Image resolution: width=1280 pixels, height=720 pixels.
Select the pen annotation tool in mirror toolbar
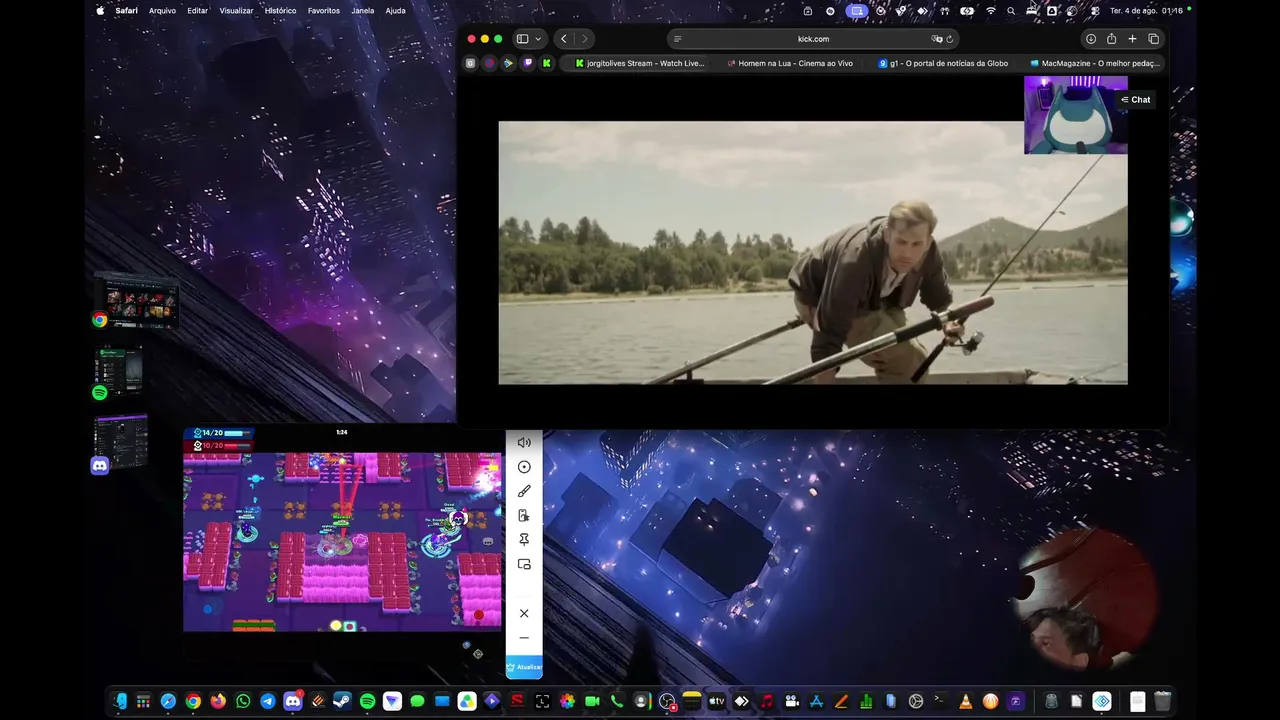pyautogui.click(x=524, y=491)
